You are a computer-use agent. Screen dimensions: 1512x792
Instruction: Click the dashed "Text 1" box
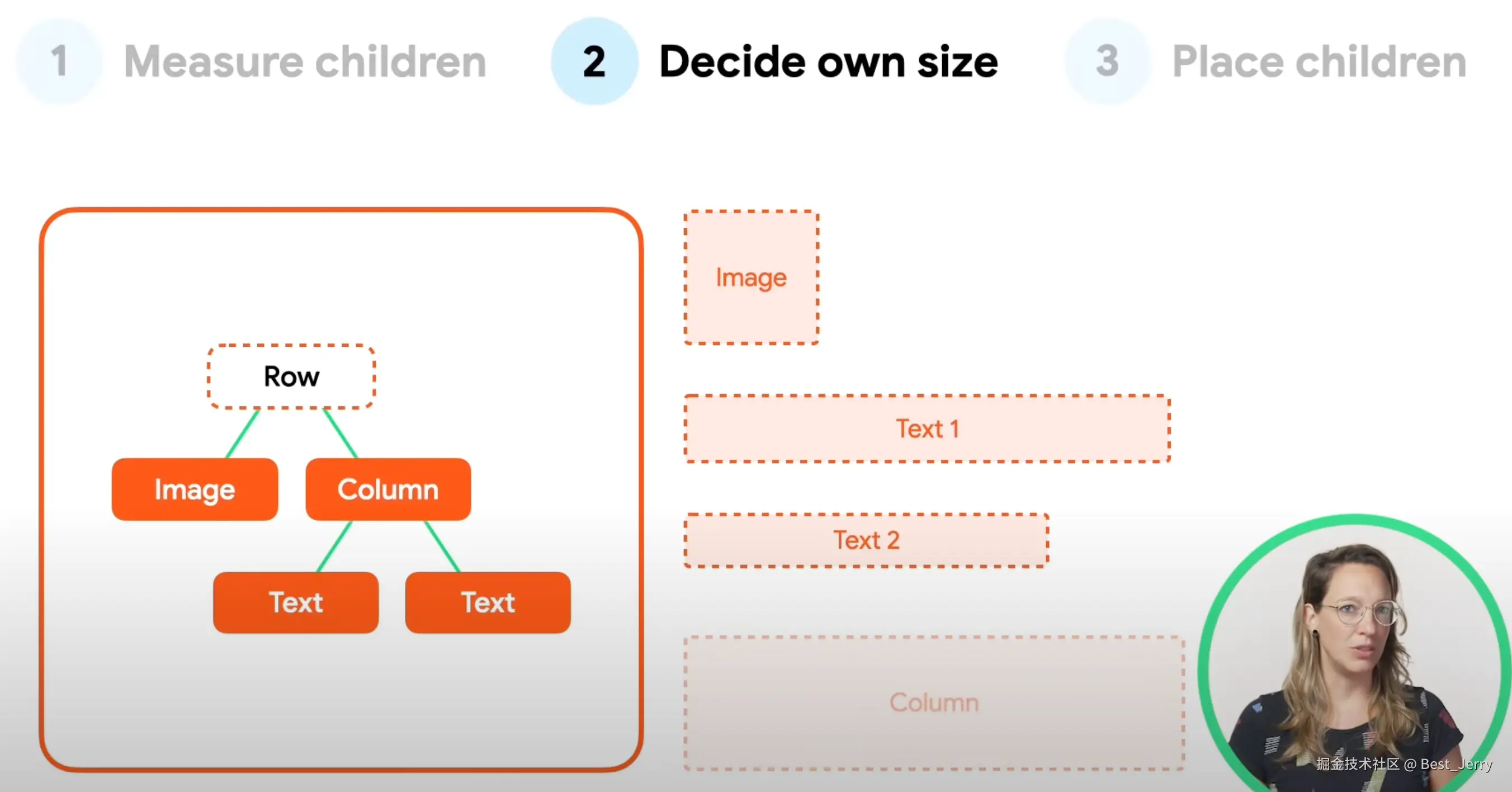[x=927, y=428]
